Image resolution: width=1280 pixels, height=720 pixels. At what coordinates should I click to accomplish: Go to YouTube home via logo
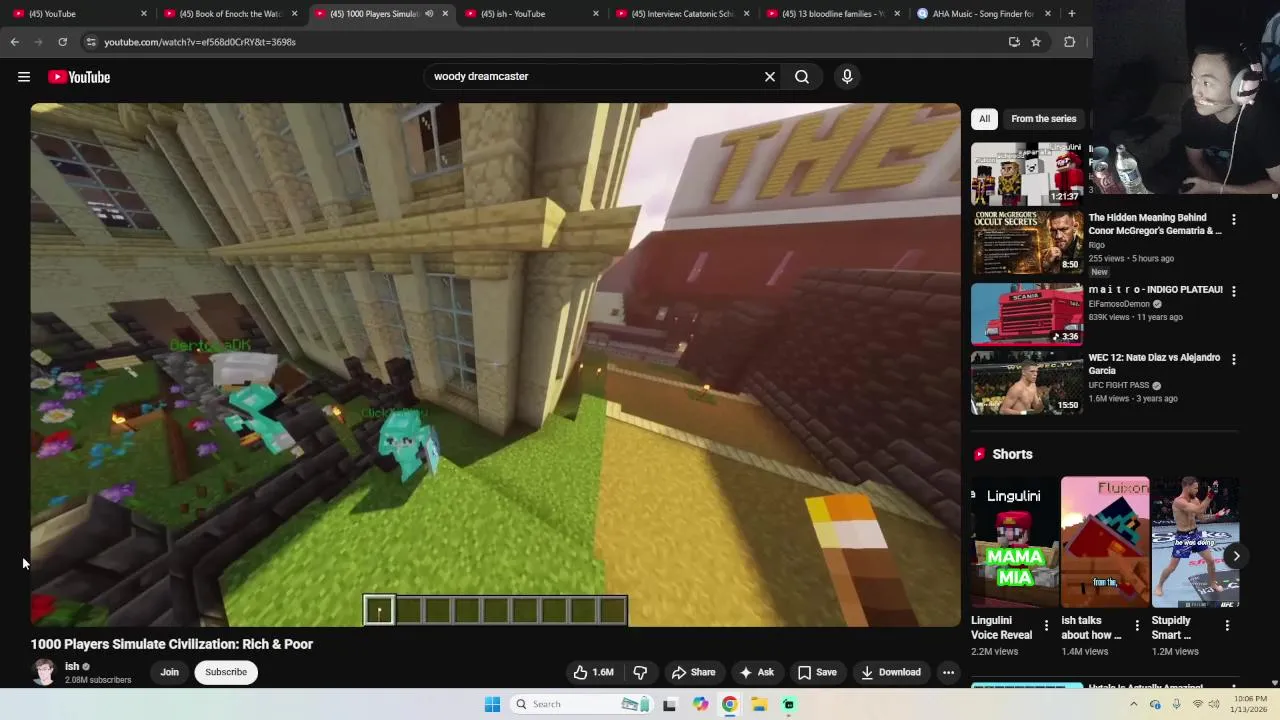pyautogui.click(x=79, y=77)
